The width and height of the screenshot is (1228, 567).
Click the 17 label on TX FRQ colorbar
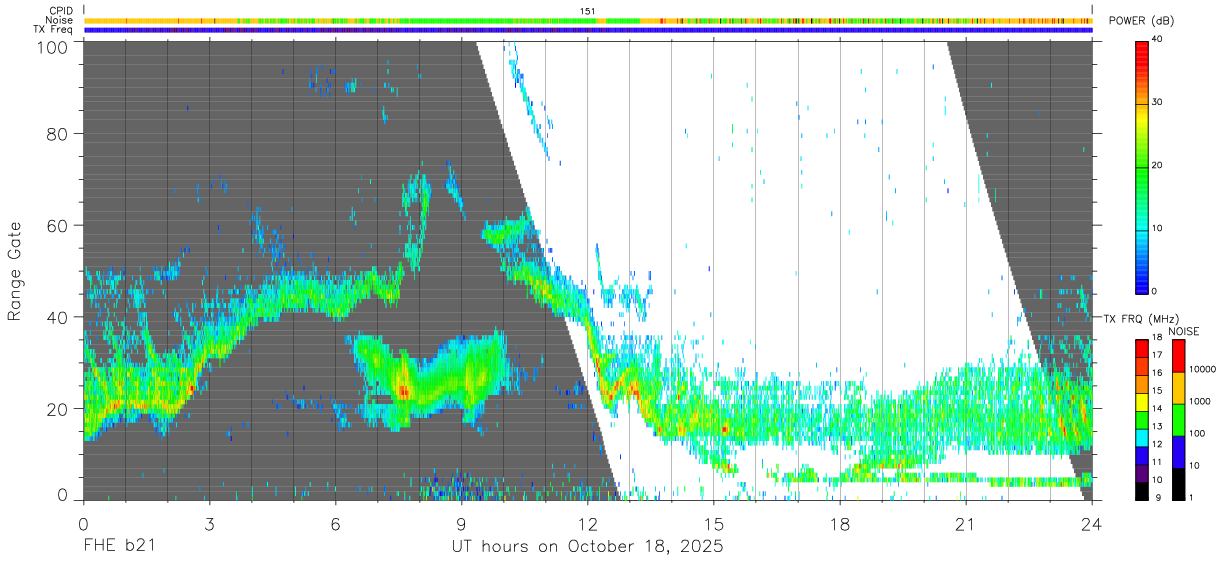[1157, 355]
